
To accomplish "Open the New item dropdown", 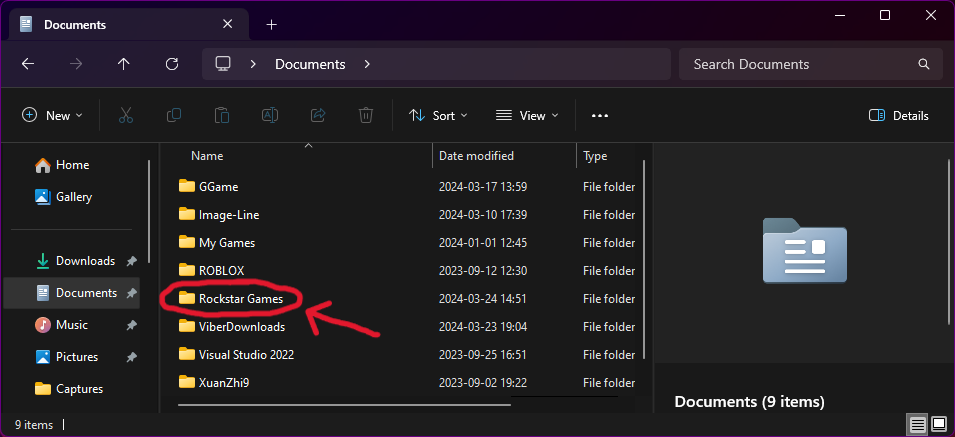I will 53,115.
